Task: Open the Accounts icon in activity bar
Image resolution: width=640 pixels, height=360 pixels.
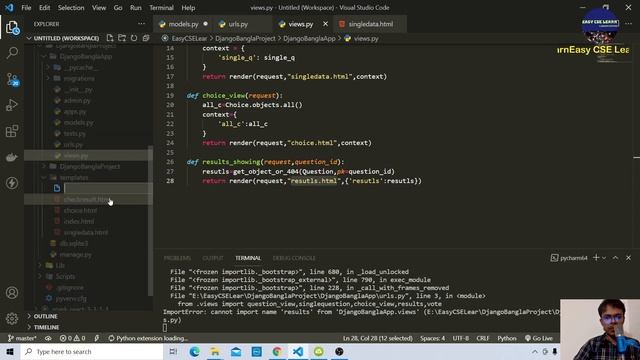Action: click(12, 293)
